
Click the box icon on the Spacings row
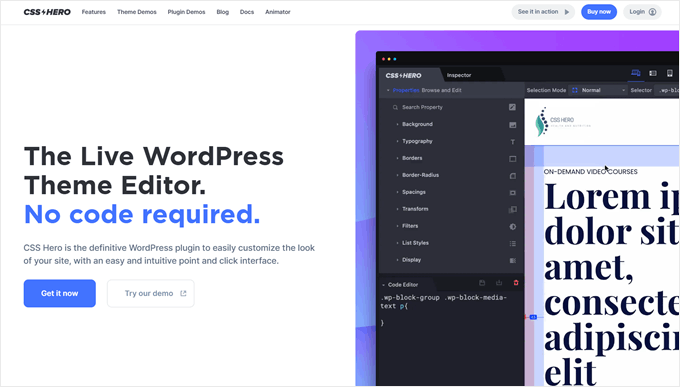click(513, 193)
